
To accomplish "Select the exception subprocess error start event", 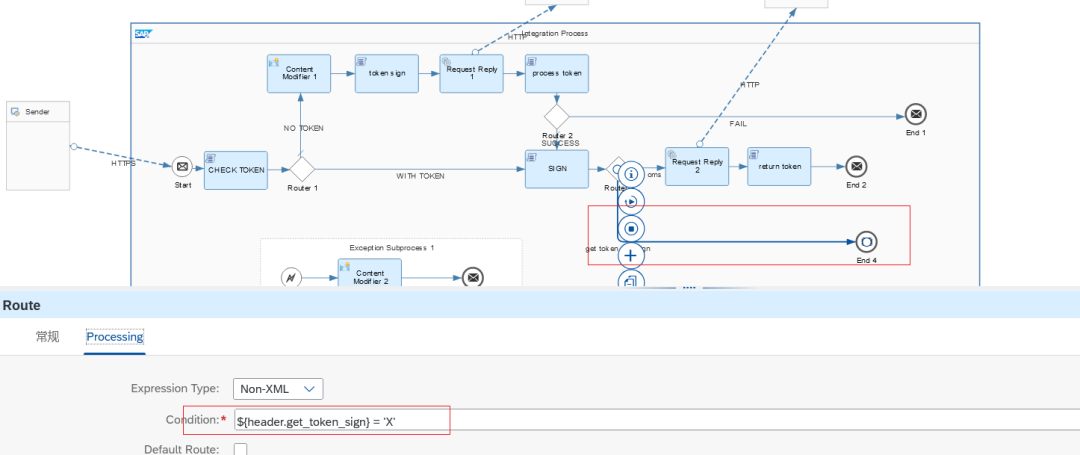I will (x=291, y=278).
